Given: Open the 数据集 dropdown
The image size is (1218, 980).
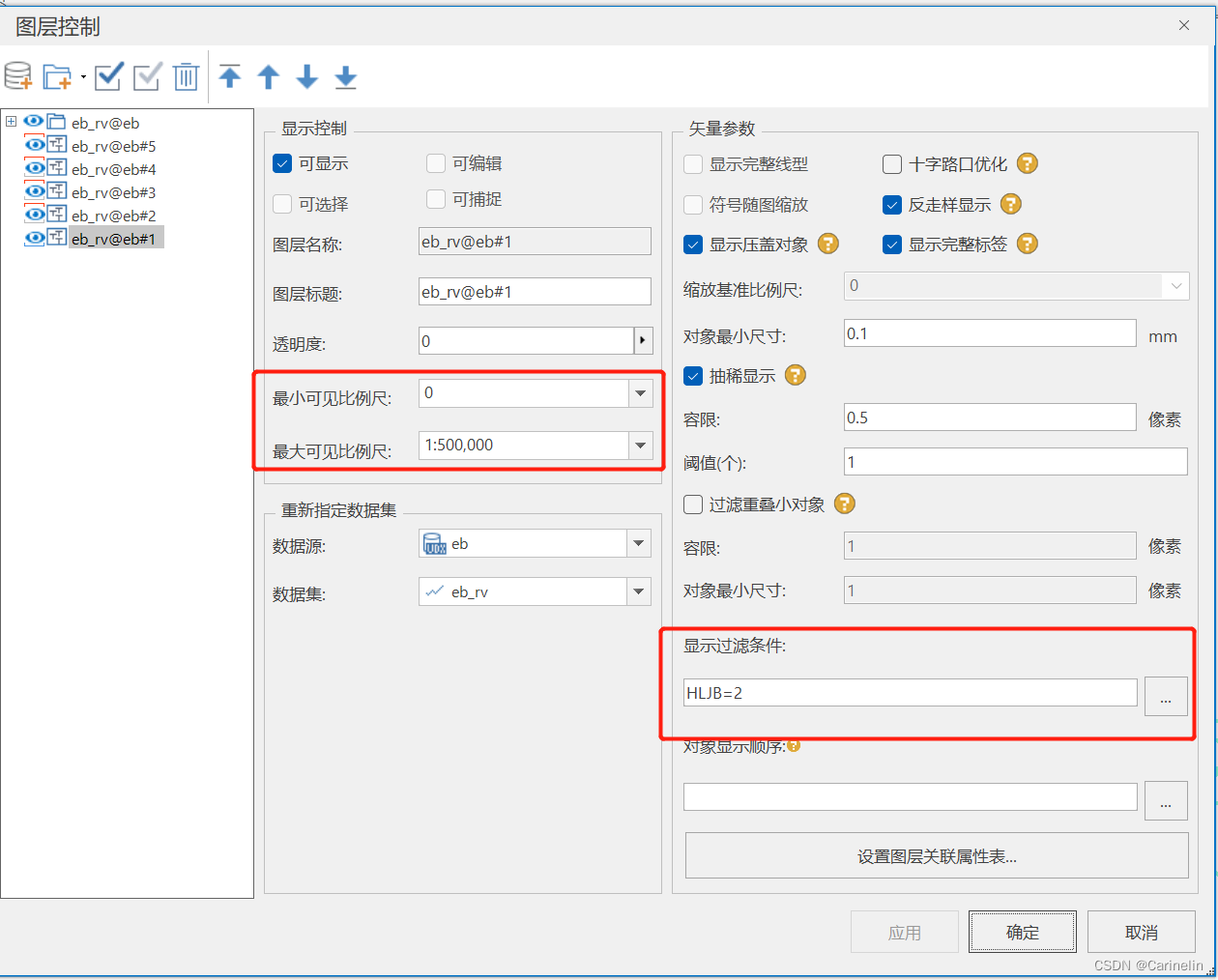Looking at the screenshot, I should pos(640,593).
